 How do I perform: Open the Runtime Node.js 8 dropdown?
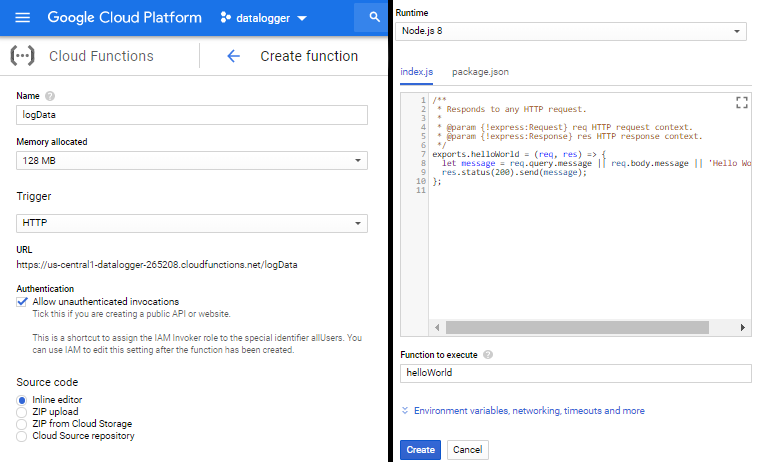pos(571,31)
